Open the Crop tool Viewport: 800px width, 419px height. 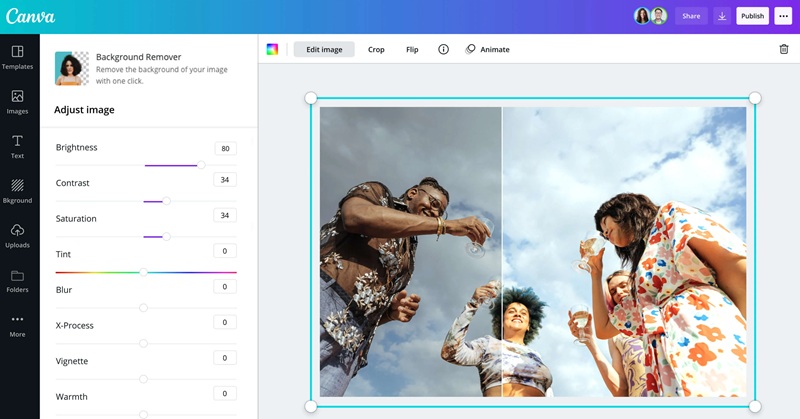tap(376, 50)
